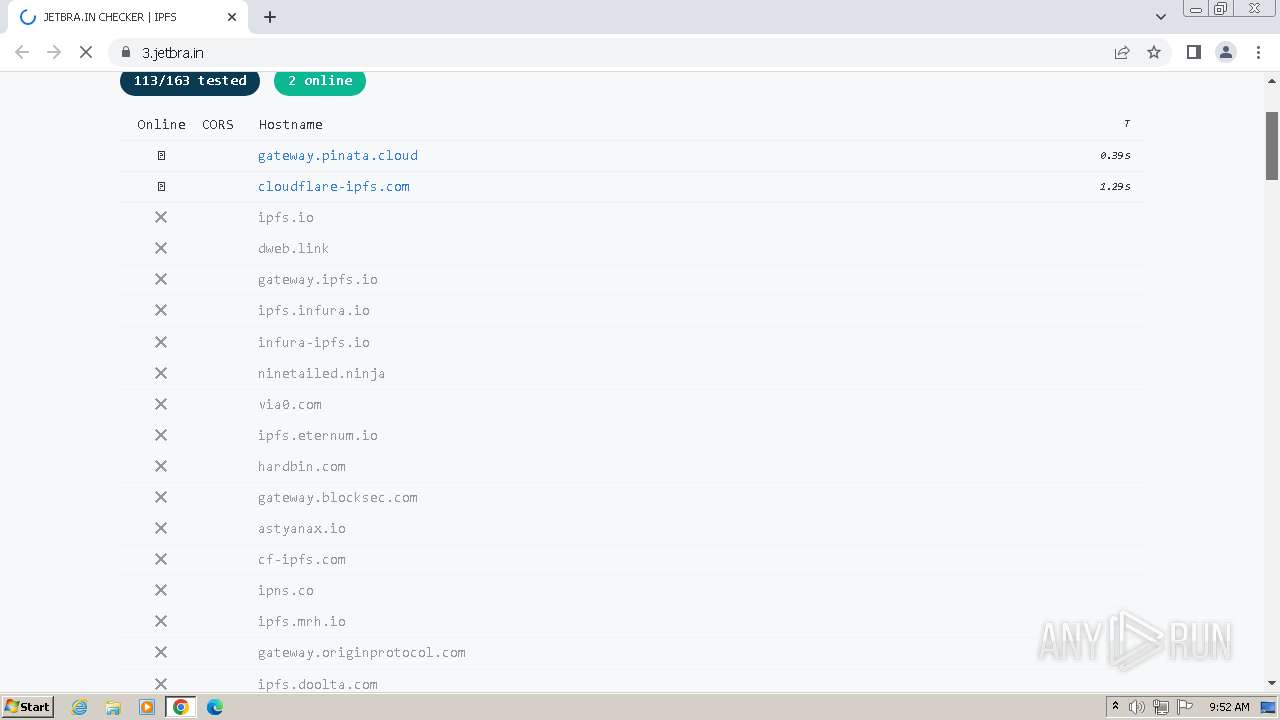Click the T time column header
The height and width of the screenshot is (720, 1280).
1126,124
